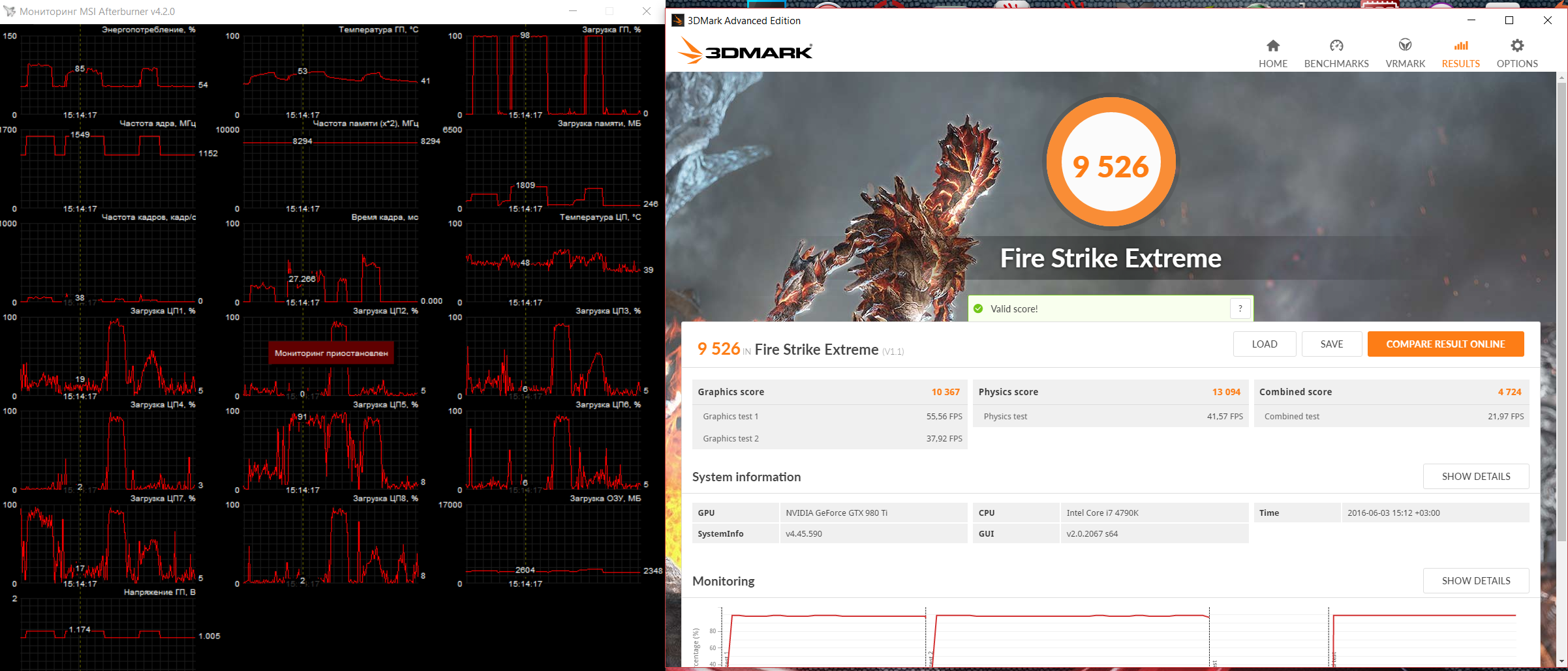1568x671 pixels.
Task: Click the 1809 memory usage value
Action: (x=525, y=185)
